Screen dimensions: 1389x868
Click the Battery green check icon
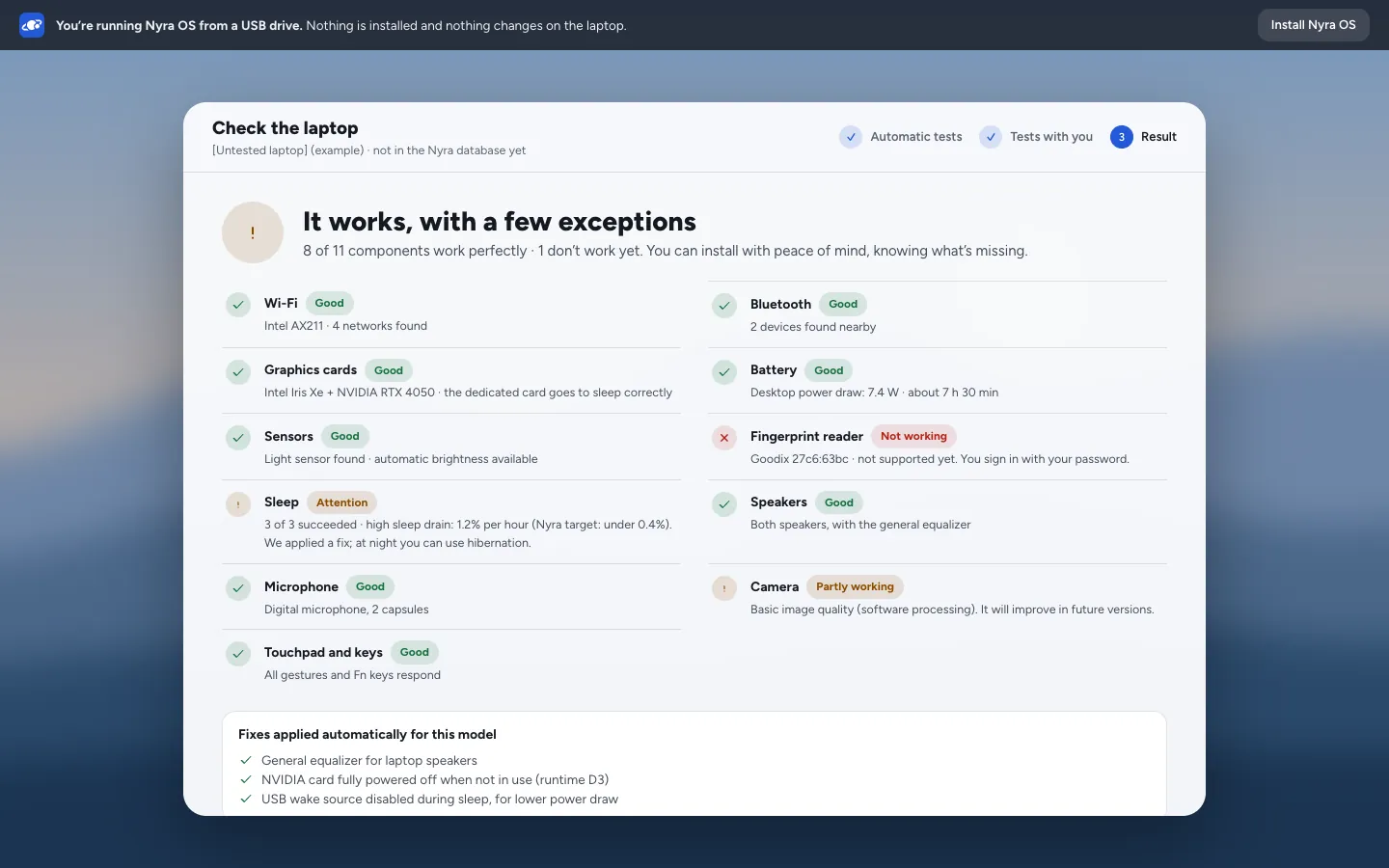(724, 371)
